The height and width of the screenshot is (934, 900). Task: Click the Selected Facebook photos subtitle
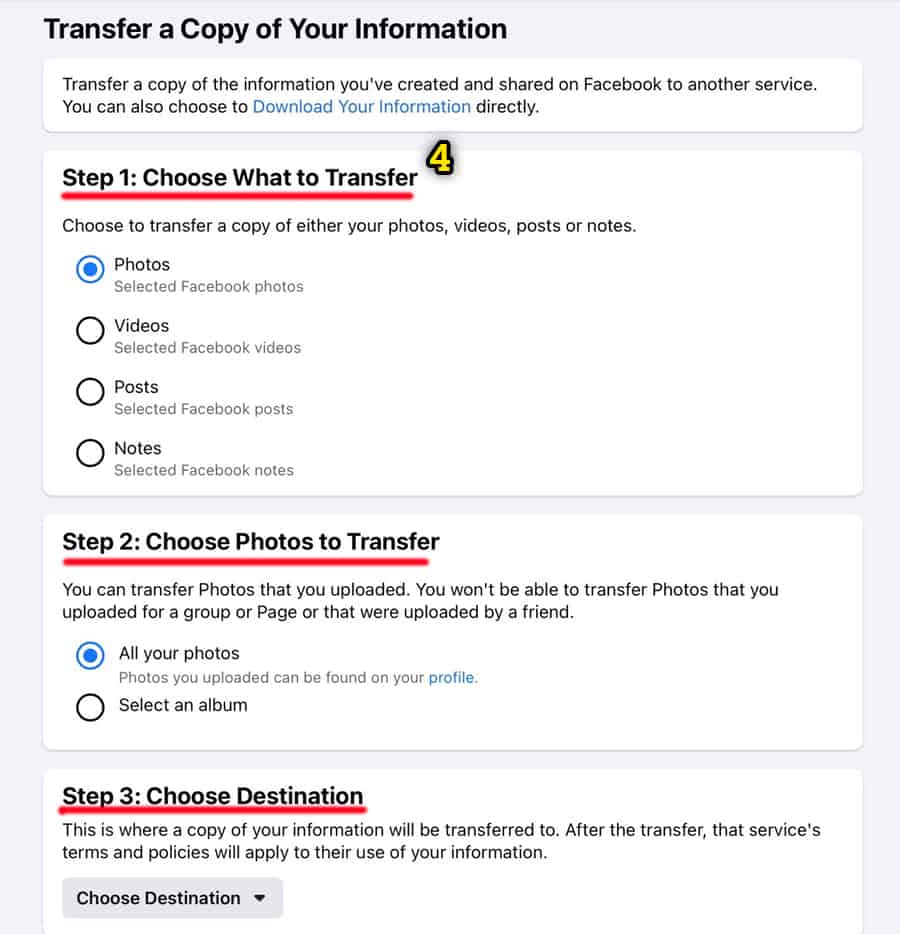[208, 287]
